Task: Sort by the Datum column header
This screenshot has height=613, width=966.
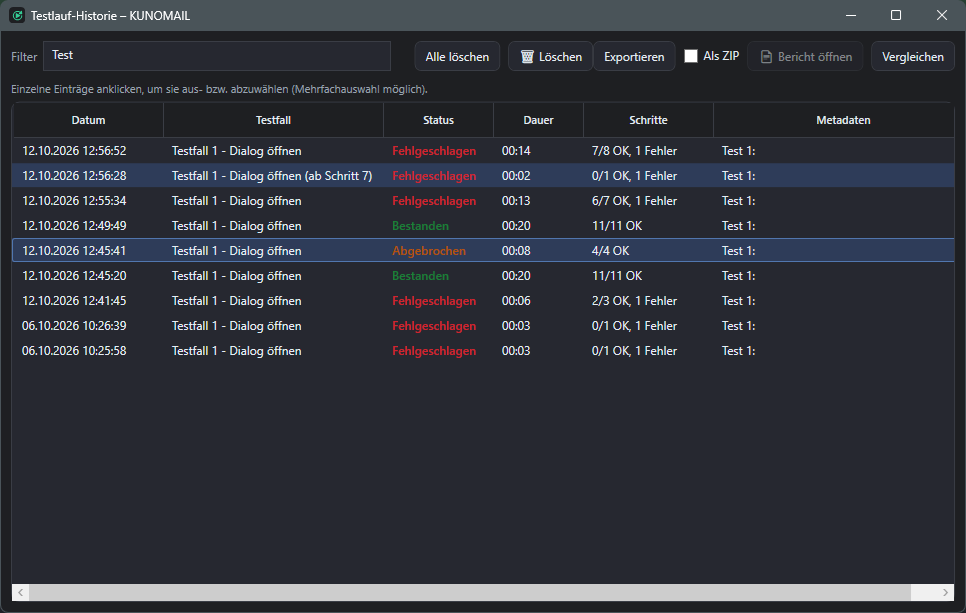Action: tap(88, 120)
